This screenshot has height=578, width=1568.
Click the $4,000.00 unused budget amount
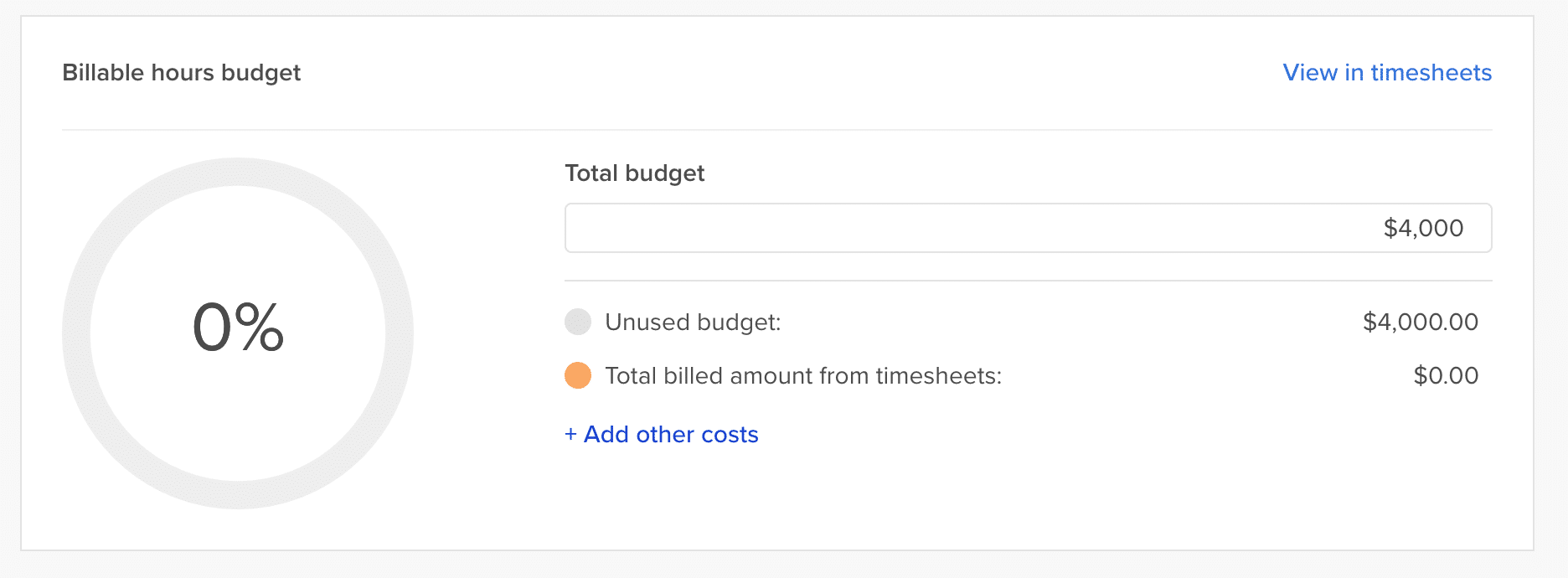1420,322
